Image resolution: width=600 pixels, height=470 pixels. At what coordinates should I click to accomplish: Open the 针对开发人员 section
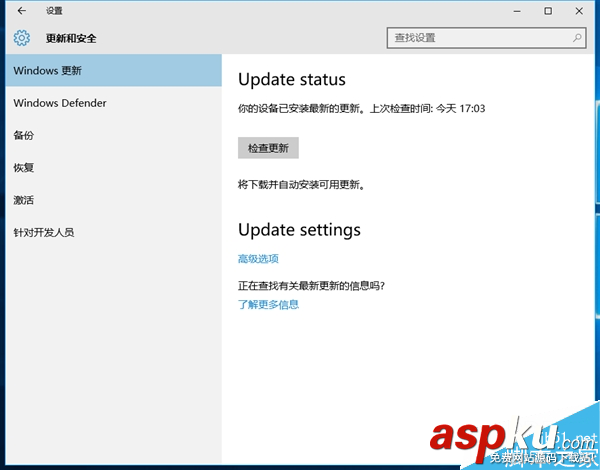114,232
